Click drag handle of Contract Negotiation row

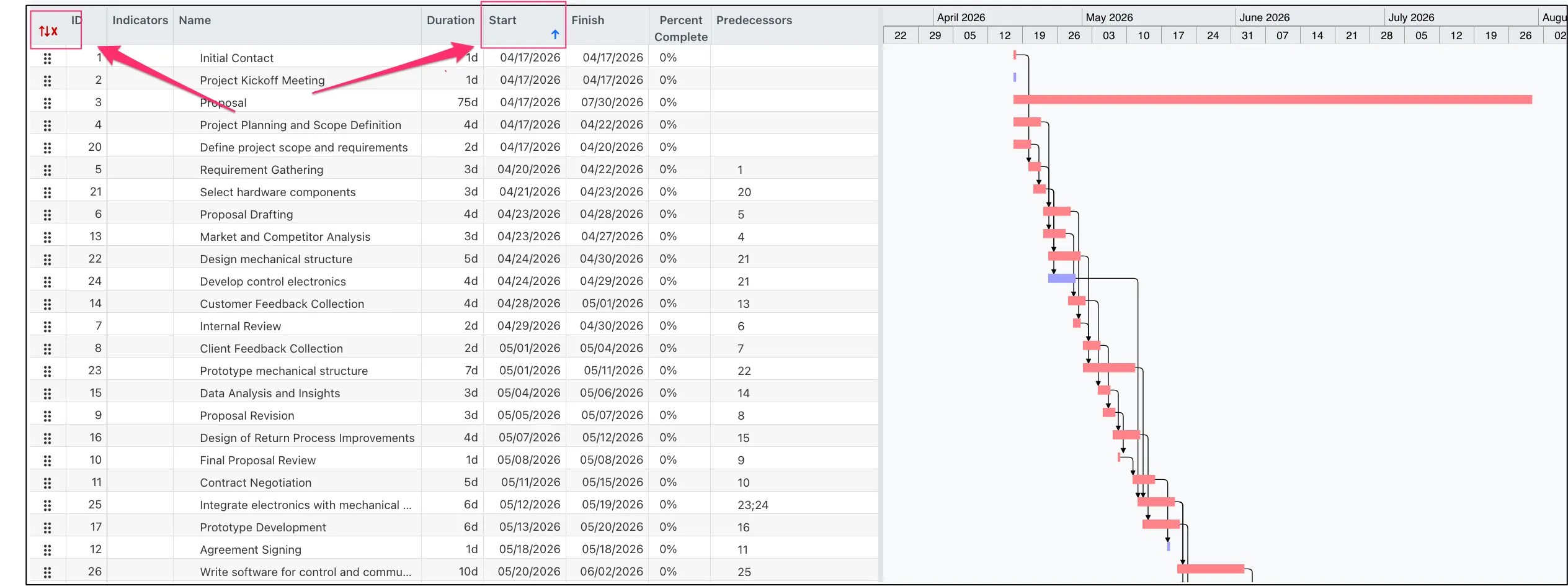click(x=47, y=483)
